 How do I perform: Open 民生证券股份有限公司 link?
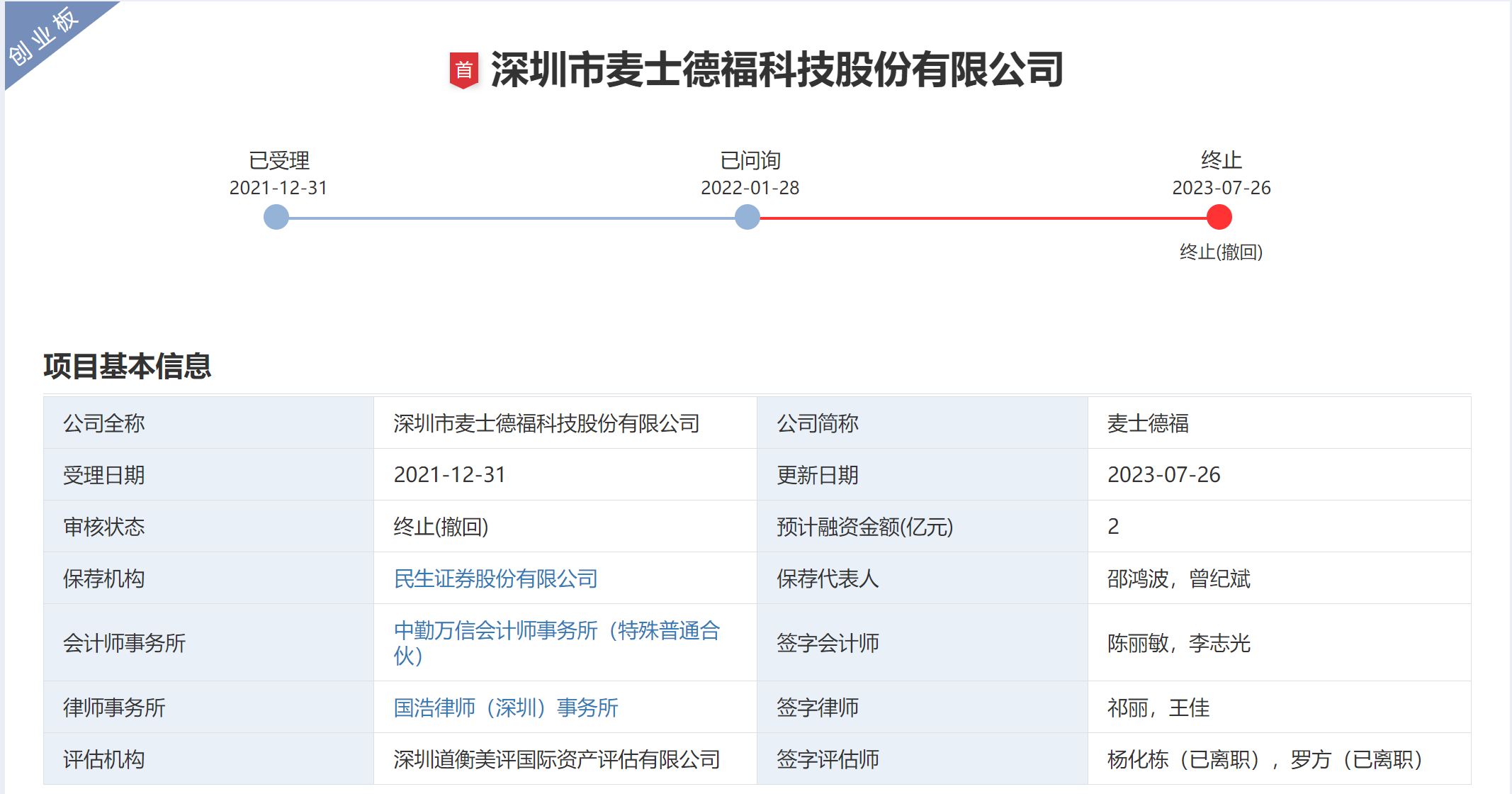[496, 578]
